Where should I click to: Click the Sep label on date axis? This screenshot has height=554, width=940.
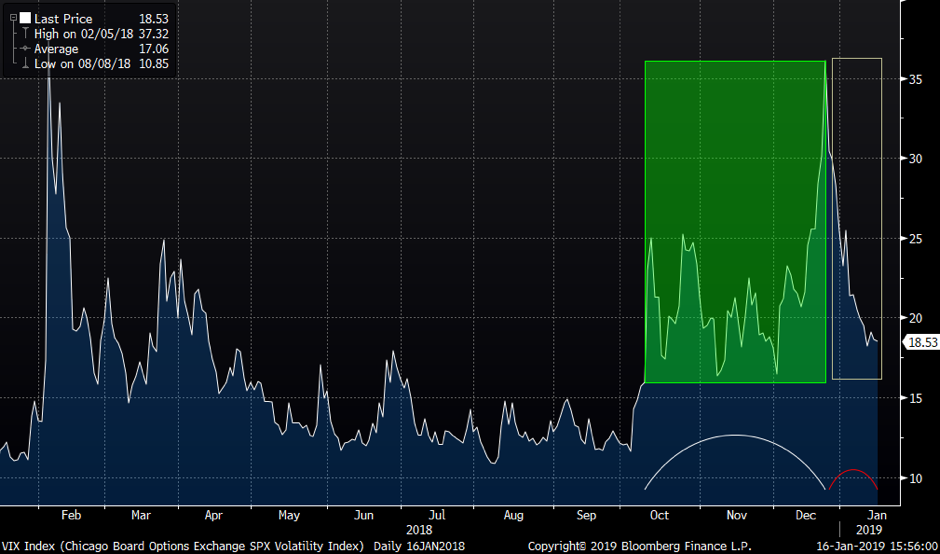[x=588, y=516]
